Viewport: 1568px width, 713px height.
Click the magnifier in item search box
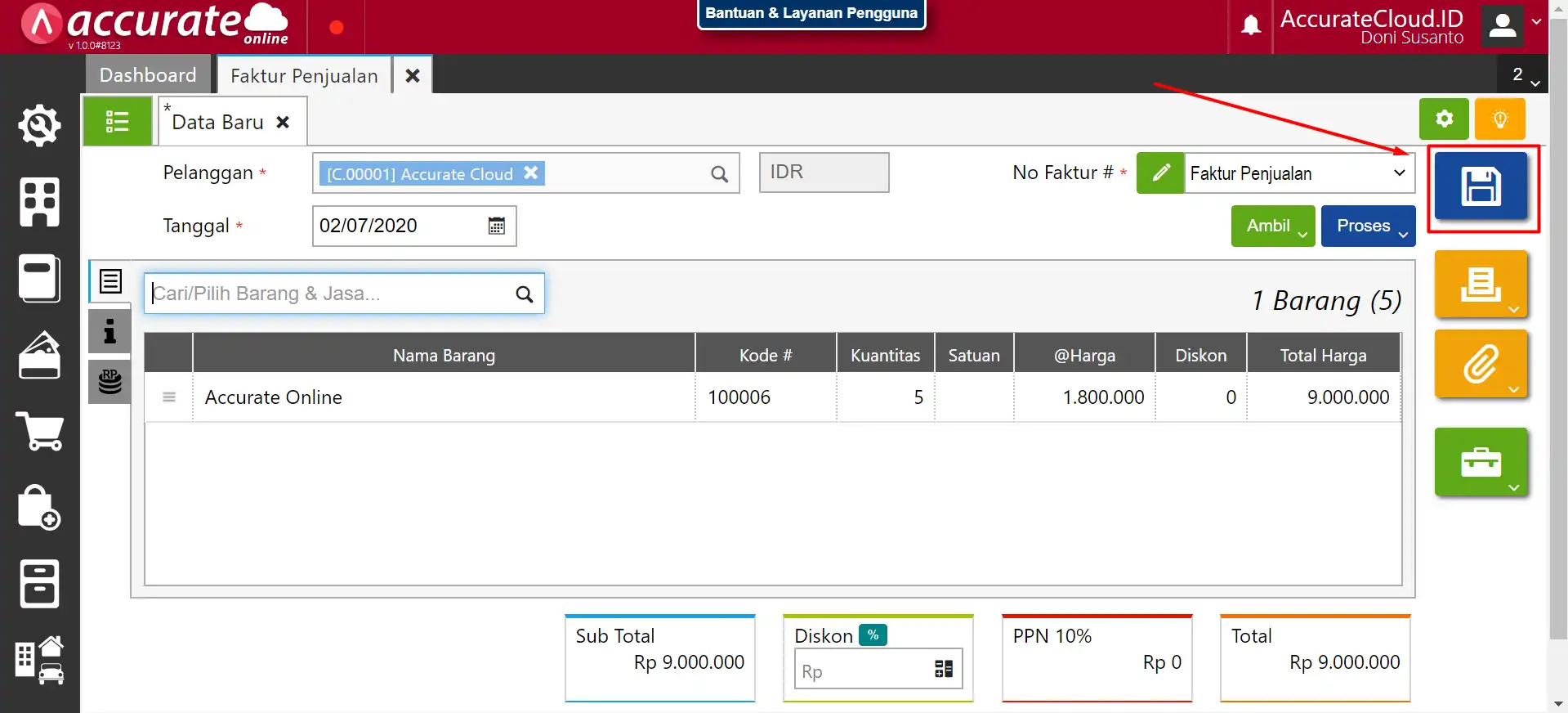(x=525, y=294)
